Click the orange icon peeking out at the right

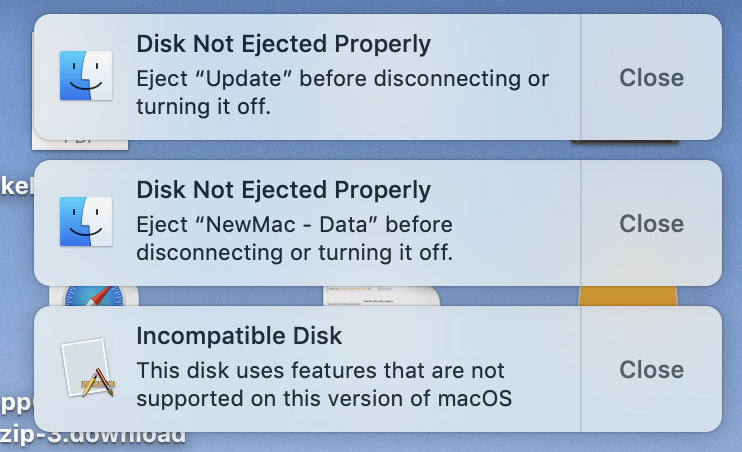628,296
